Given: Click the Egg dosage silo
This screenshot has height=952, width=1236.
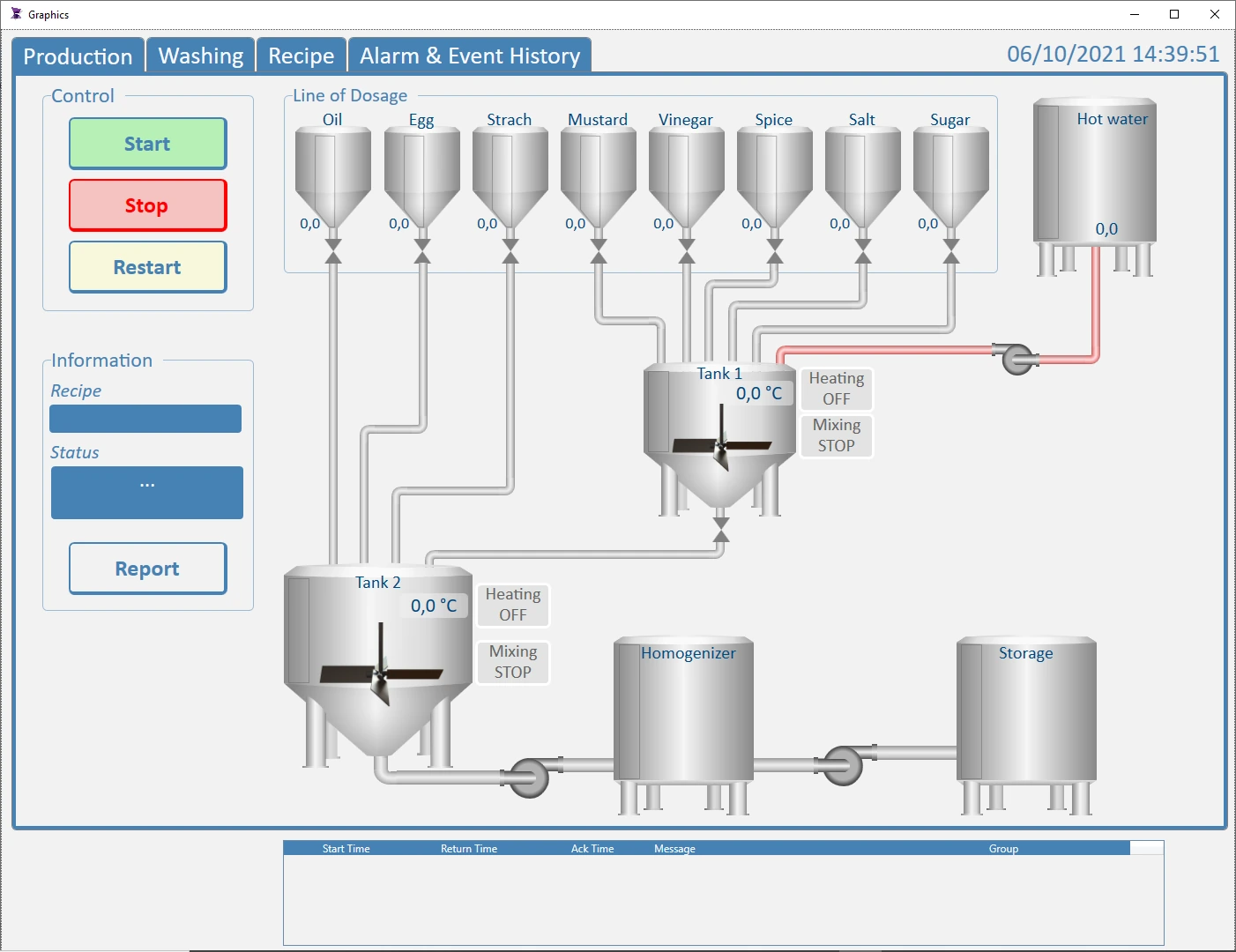Looking at the screenshot, I should click(422, 178).
